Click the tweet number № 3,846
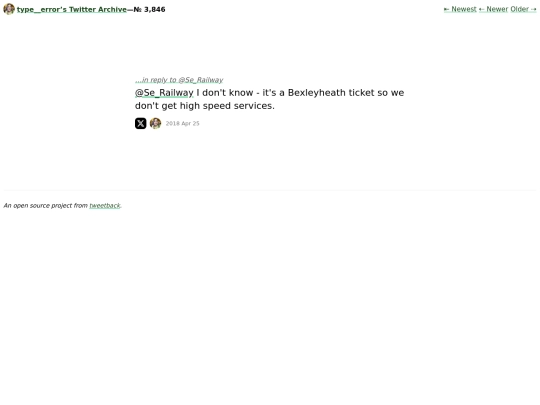The image size is (540, 405). point(149,10)
